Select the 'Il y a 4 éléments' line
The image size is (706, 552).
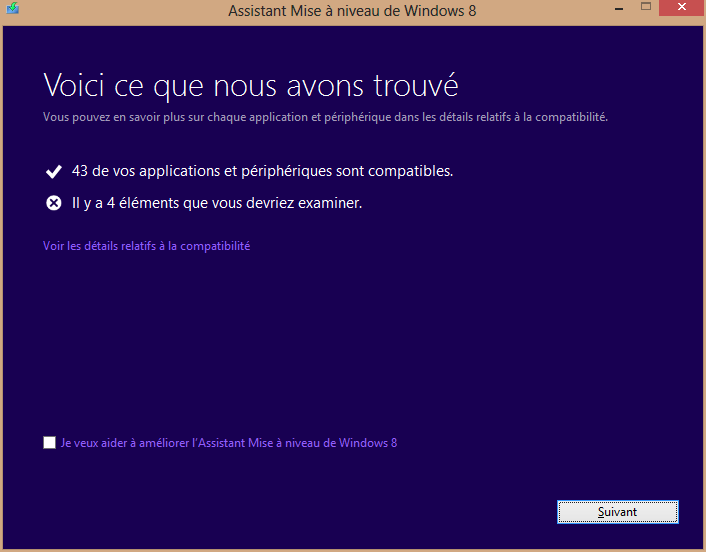coord(217,203)
